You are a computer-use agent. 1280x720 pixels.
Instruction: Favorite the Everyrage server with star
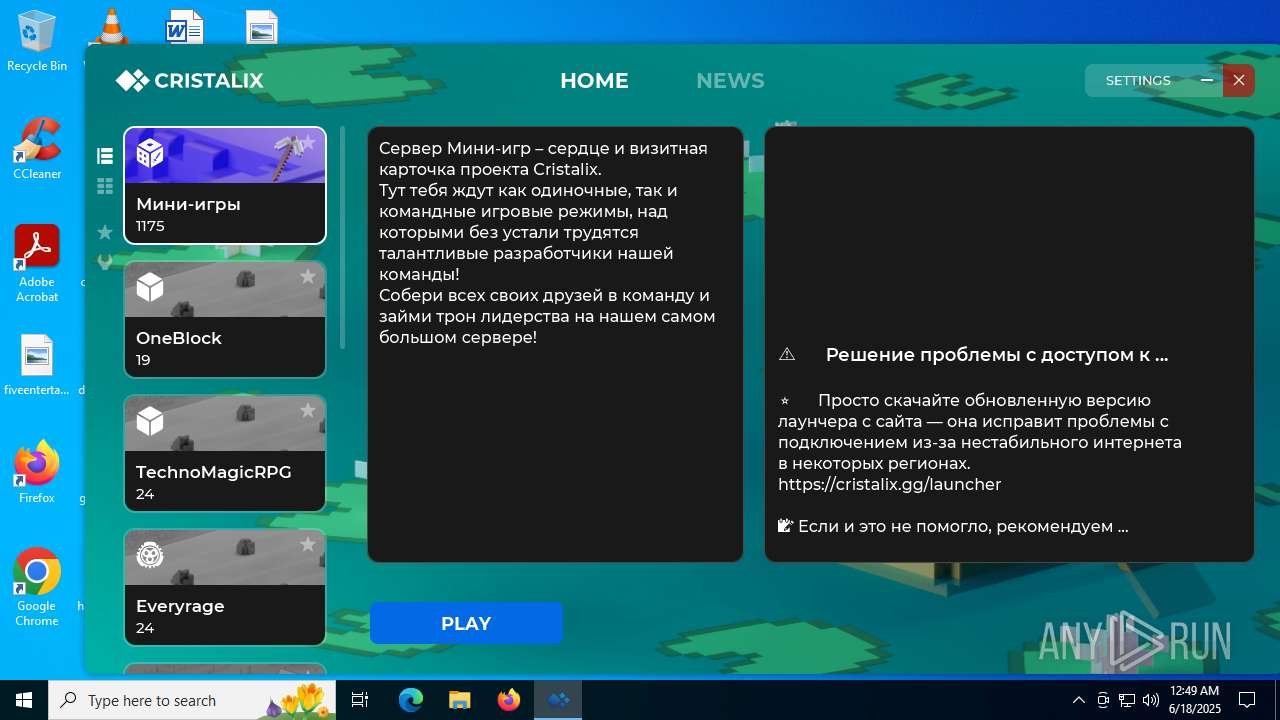point(308,544)
